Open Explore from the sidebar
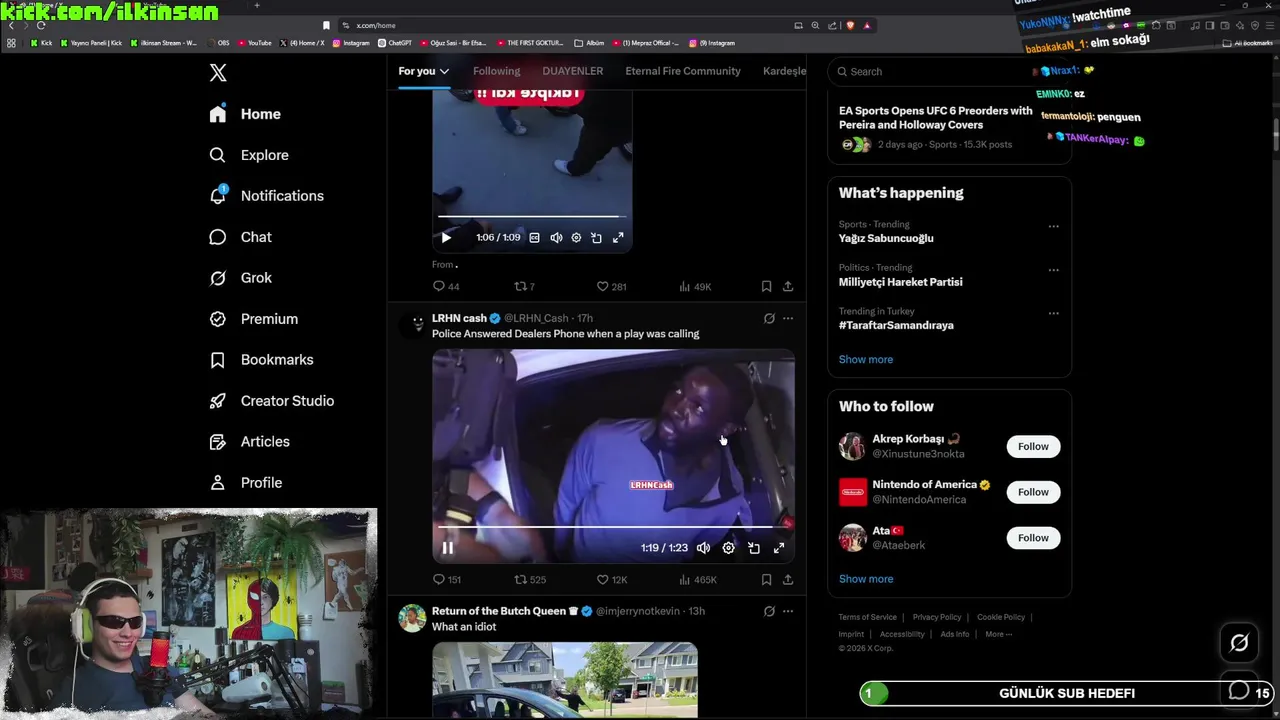The height and width of the screenshot is (720, 1280). coord(249,155)
